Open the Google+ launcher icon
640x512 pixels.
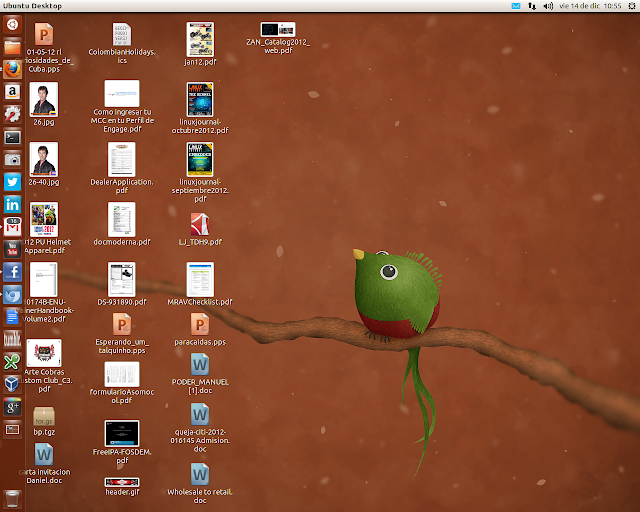12,407
